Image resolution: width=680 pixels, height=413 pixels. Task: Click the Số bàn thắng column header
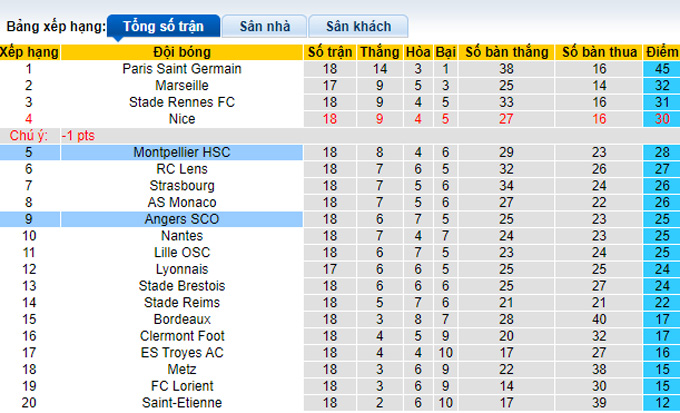click(505, 51)
